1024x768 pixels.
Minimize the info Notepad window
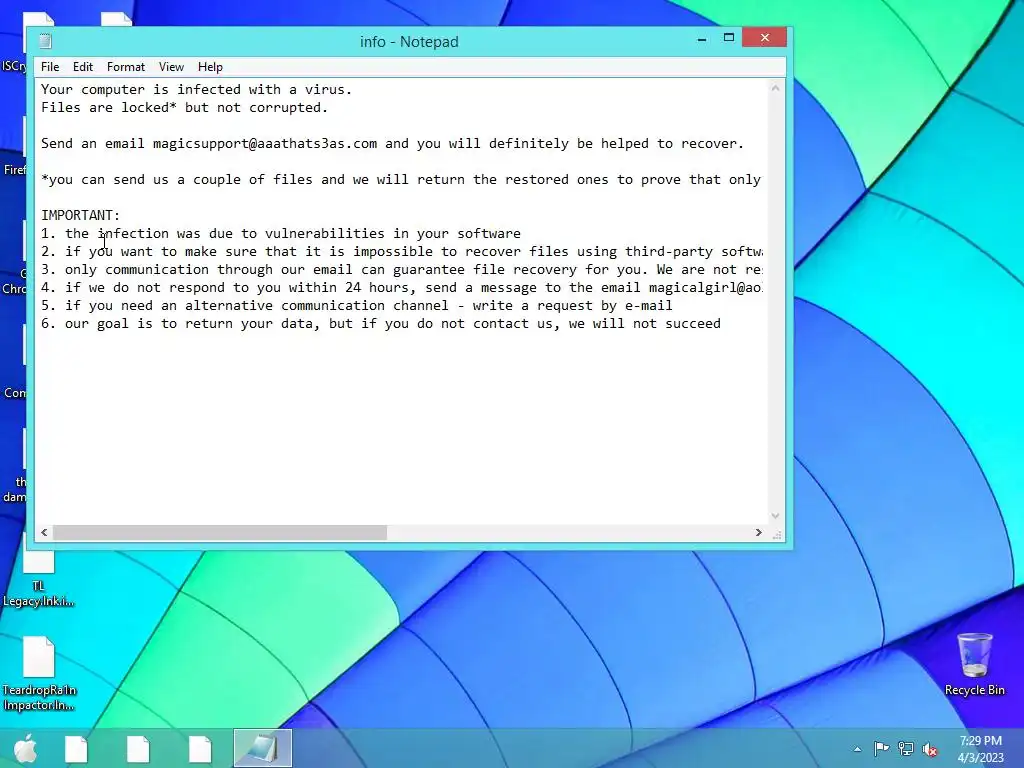702,39
